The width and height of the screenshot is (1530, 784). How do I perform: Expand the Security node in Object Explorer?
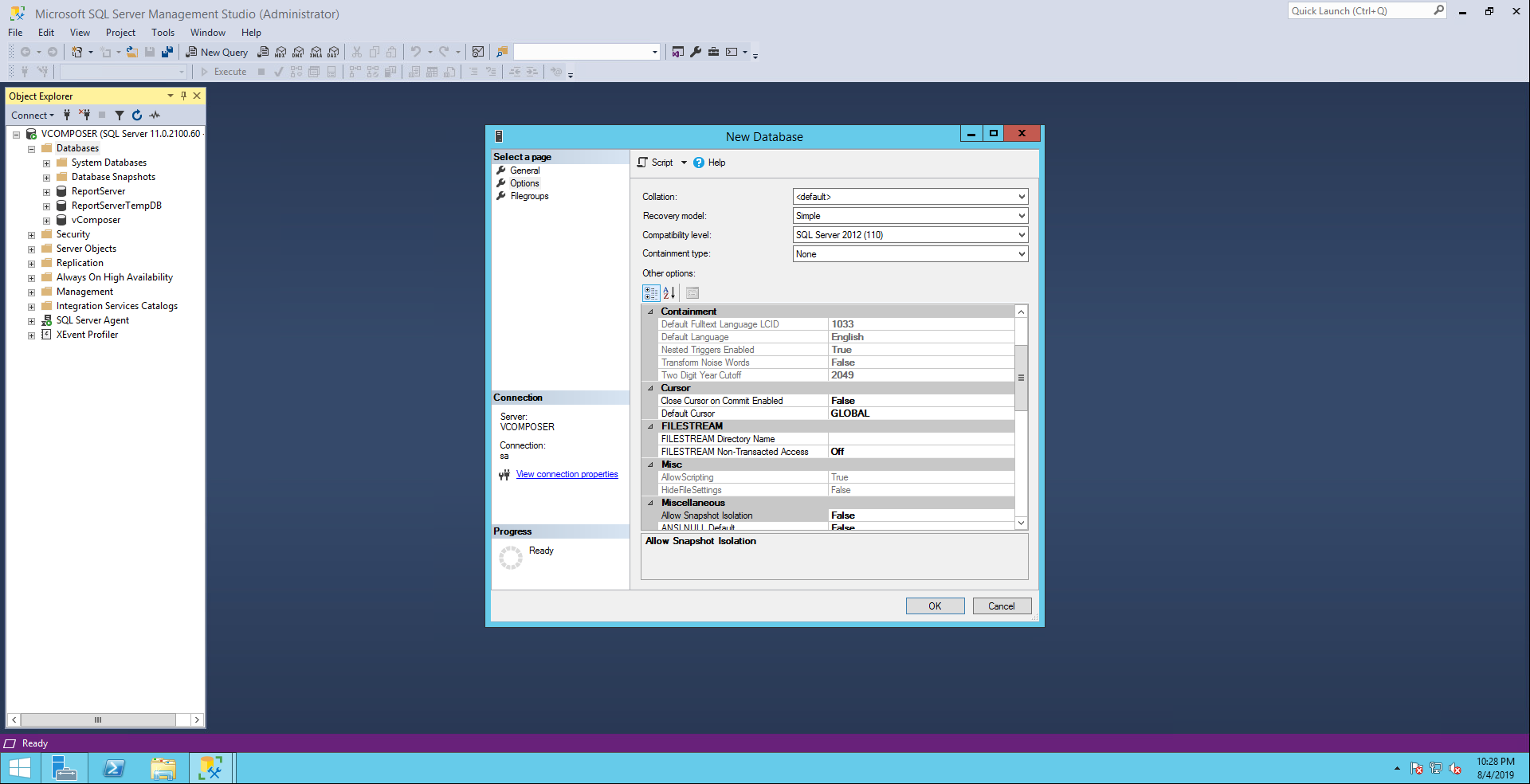(x=32, y=235)
